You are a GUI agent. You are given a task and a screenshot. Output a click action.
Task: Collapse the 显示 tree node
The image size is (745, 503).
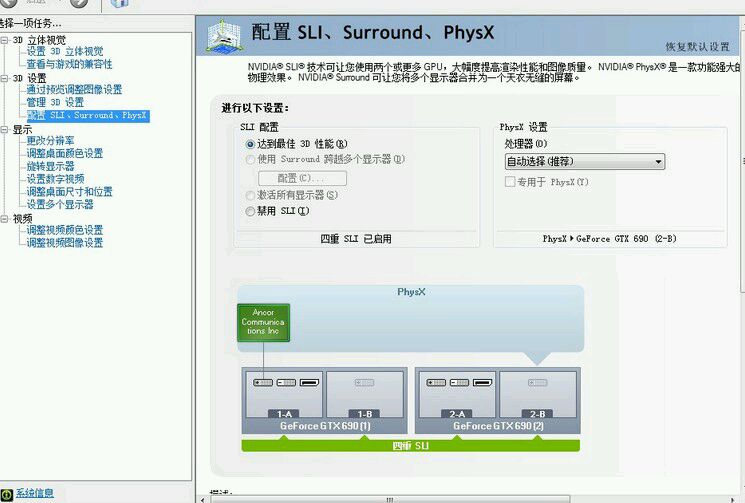[4, 129]
